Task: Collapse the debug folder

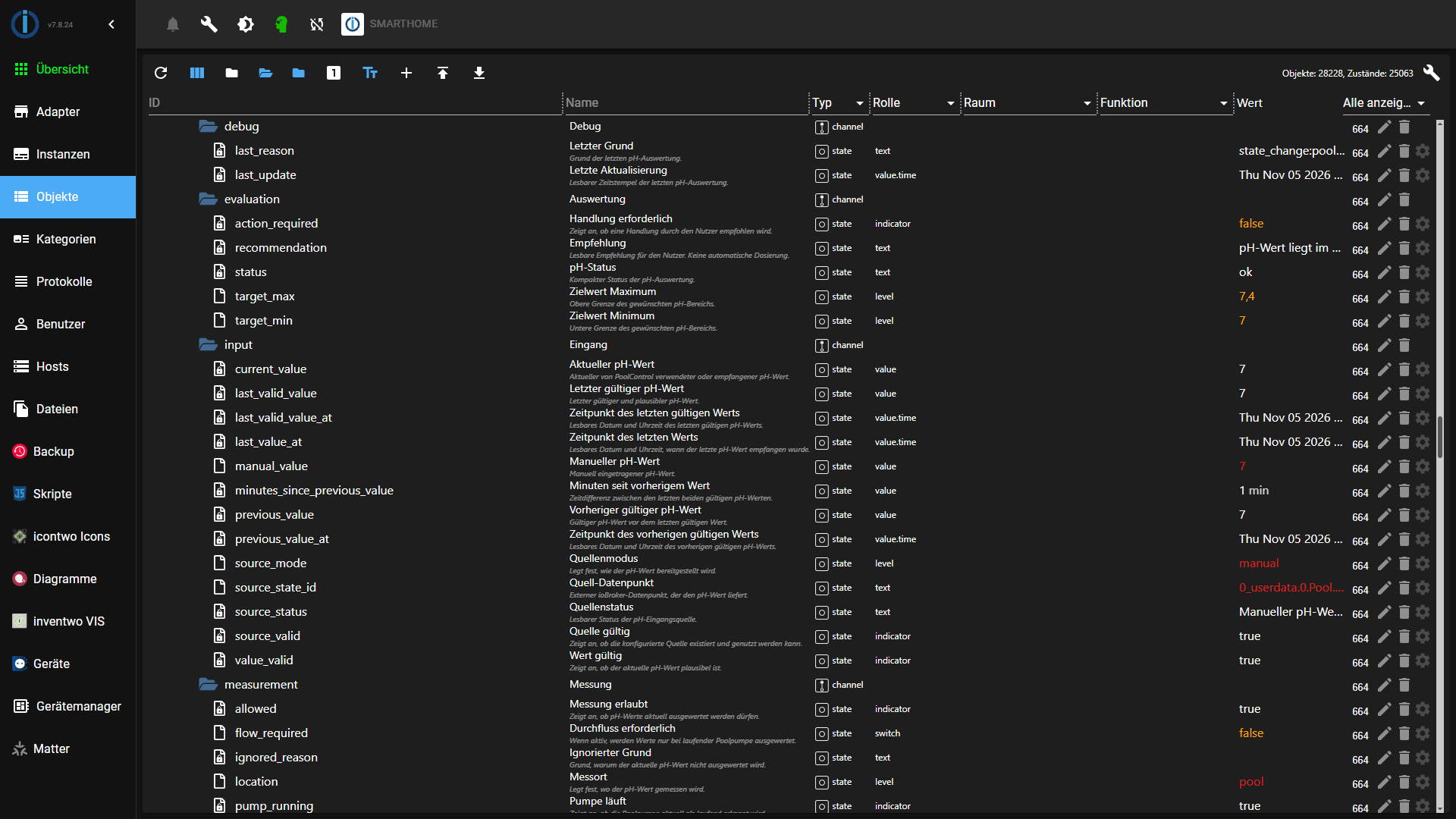Action: tap(208, 127)
